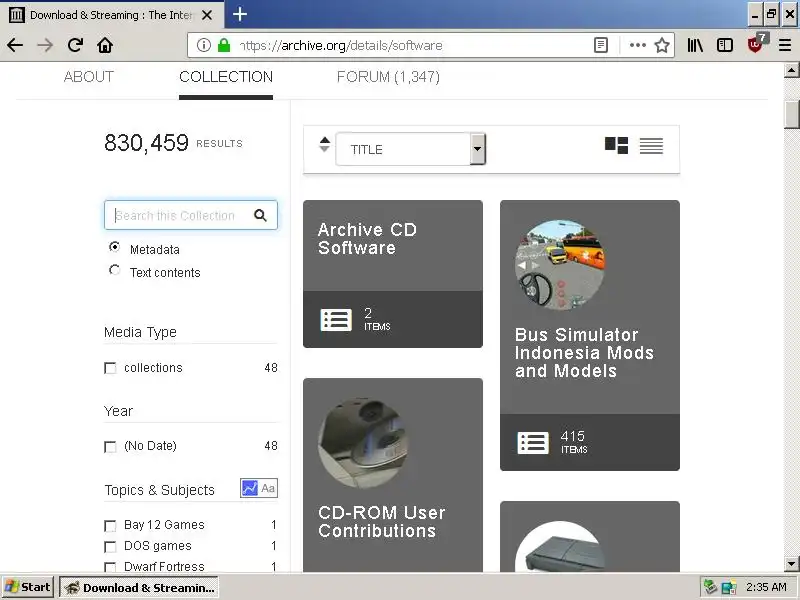Switch to tile grid view
Image resolution: width=800 pixels, height=600 pixels.
[616, 145]
